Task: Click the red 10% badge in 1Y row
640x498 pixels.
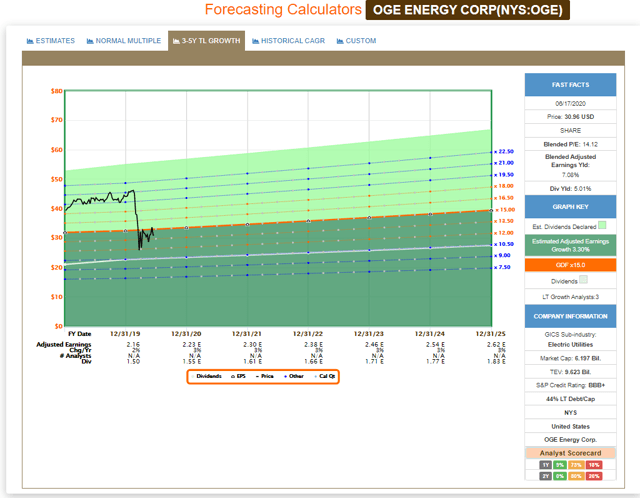Action: 594,465
